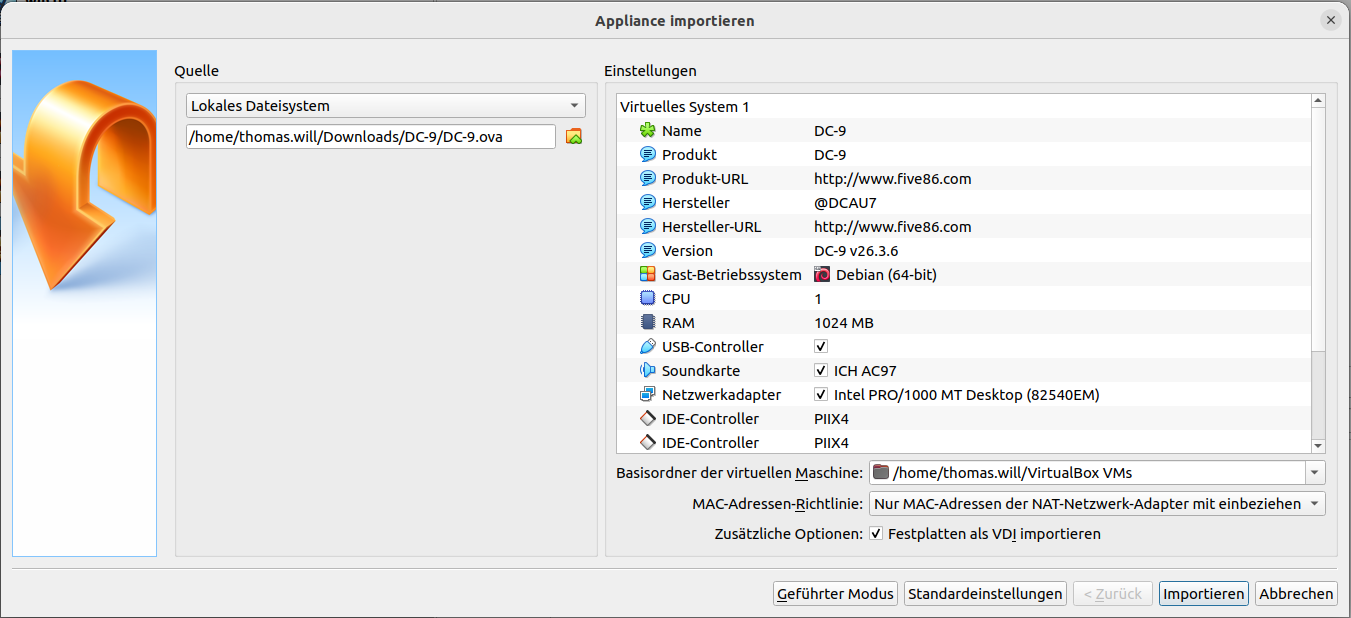Disable the USB-Controller checkbox

coord(821,347)
